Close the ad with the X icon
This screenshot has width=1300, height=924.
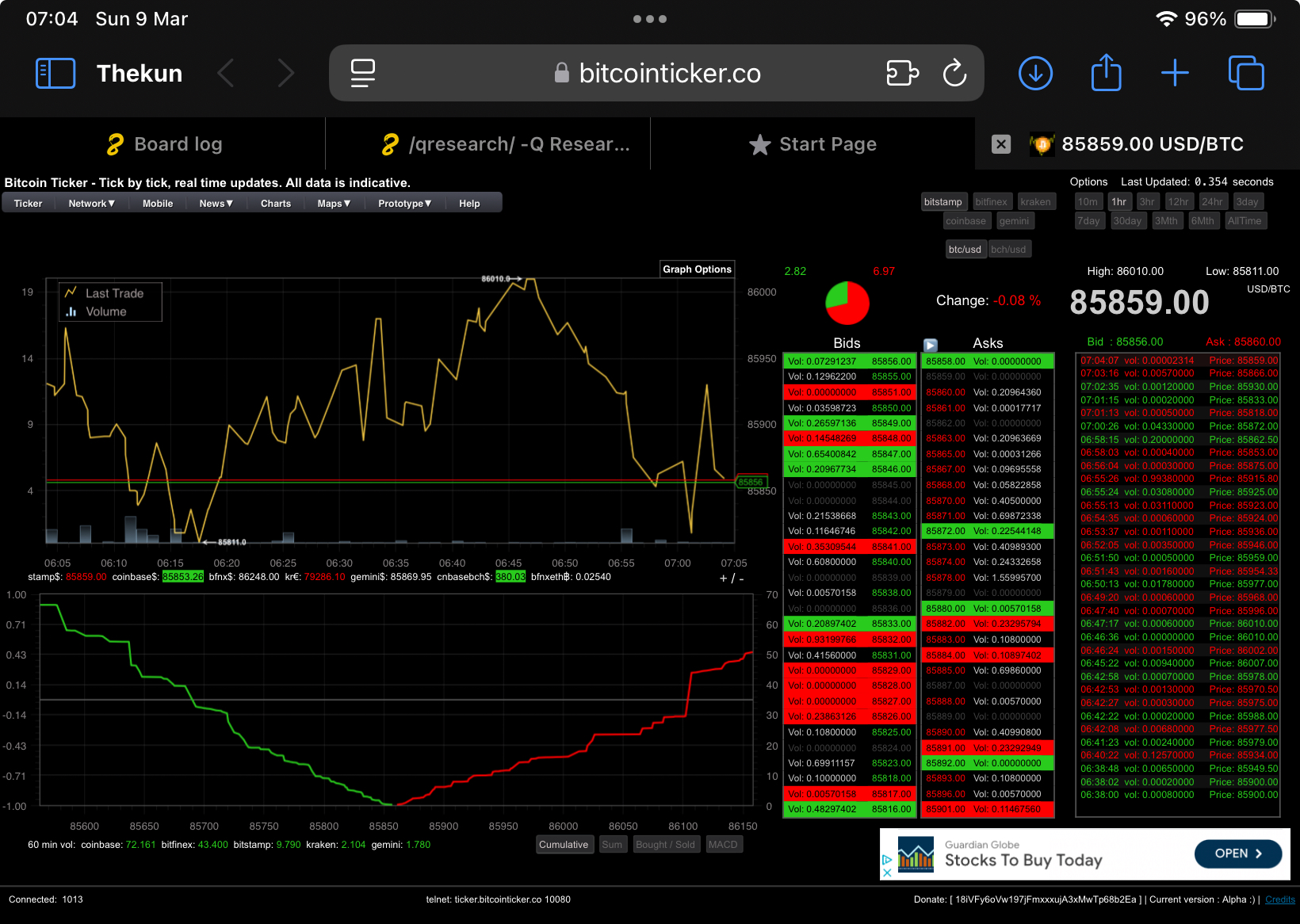tap(887, 872)
